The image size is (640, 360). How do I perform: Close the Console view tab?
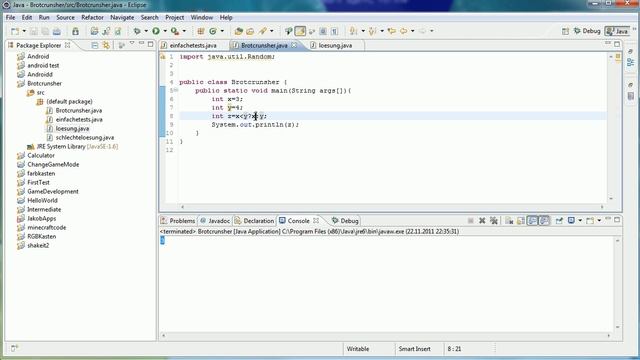tap(316, 220)
